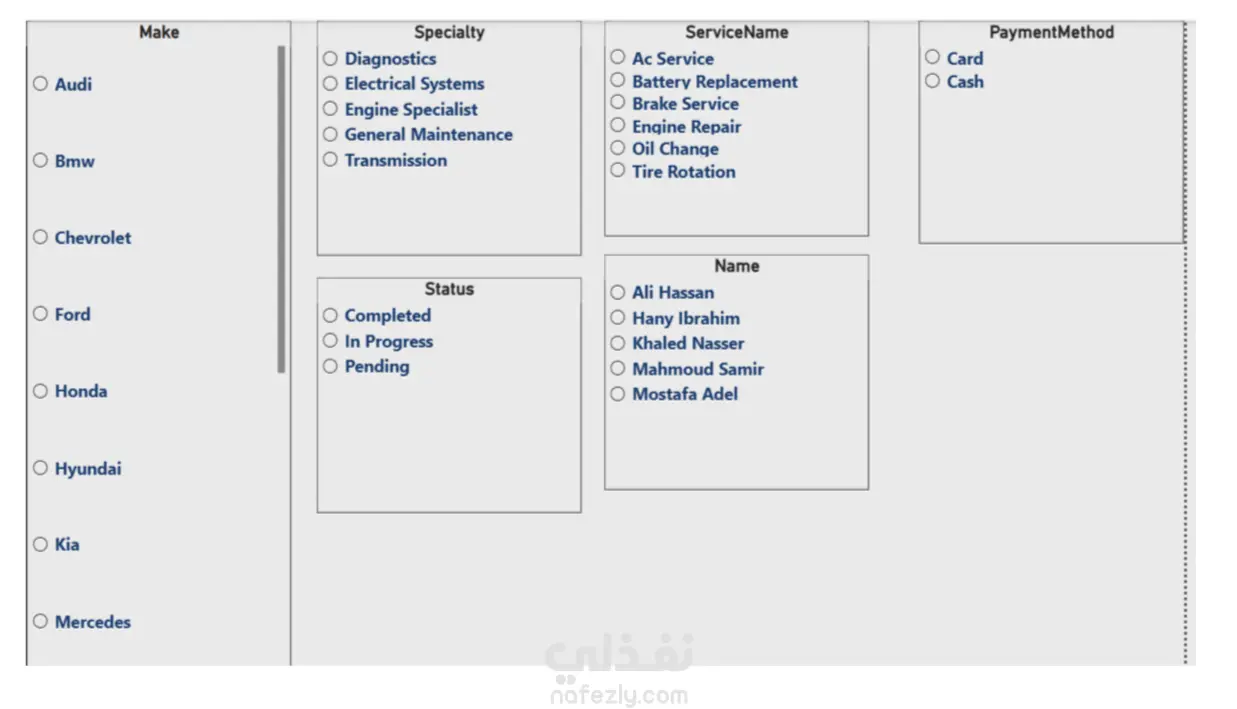
Task: Choose Pending status option
Action: [x=330, y=366]
